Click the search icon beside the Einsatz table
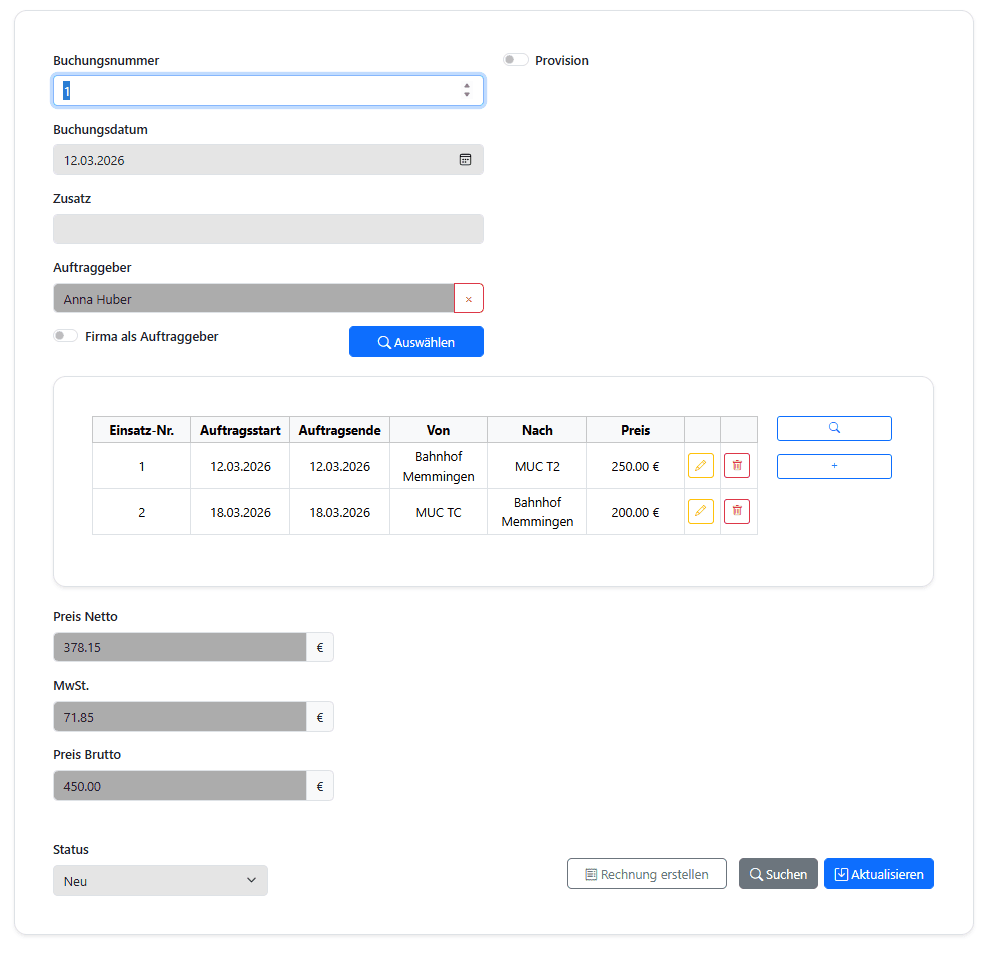Viewport: 990px width, 953px height. 833,428
